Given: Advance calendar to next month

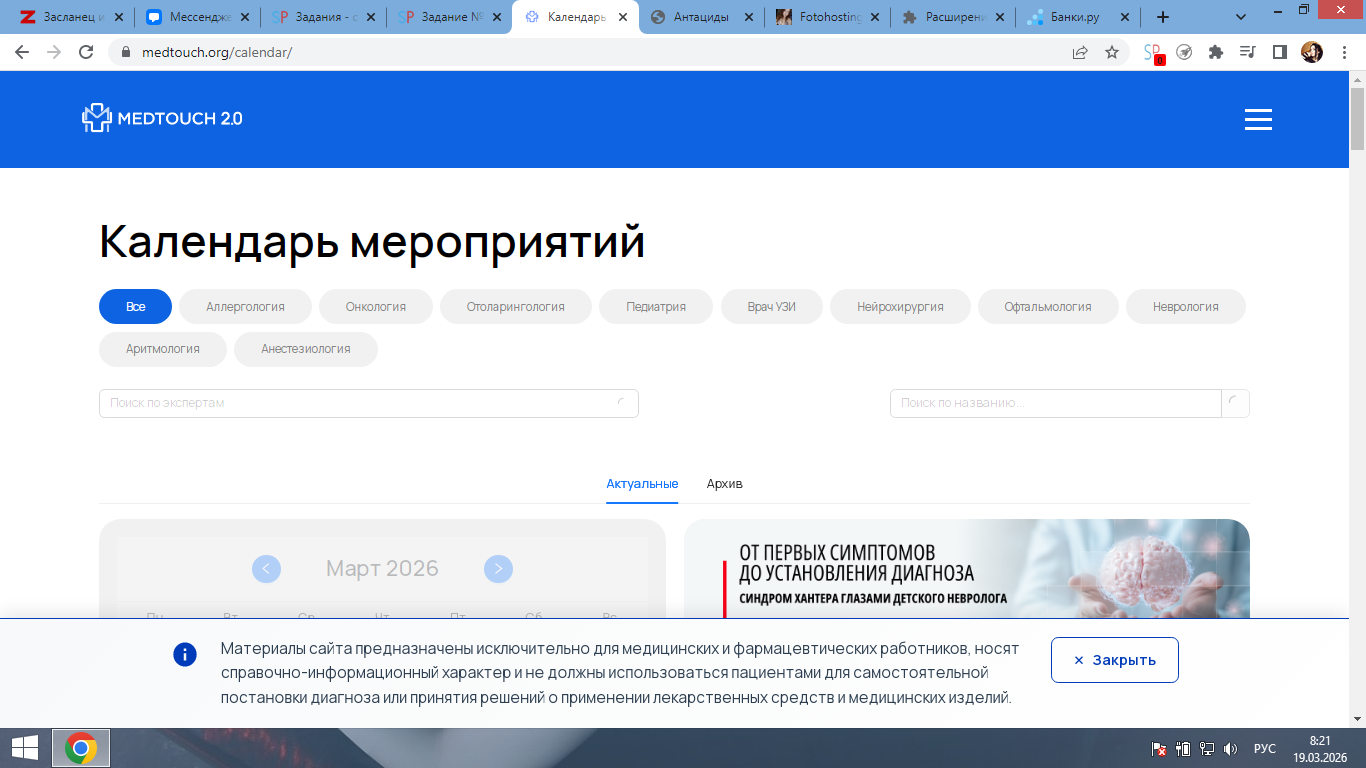Looking at the screenshot, I should (x=498, y=569).
